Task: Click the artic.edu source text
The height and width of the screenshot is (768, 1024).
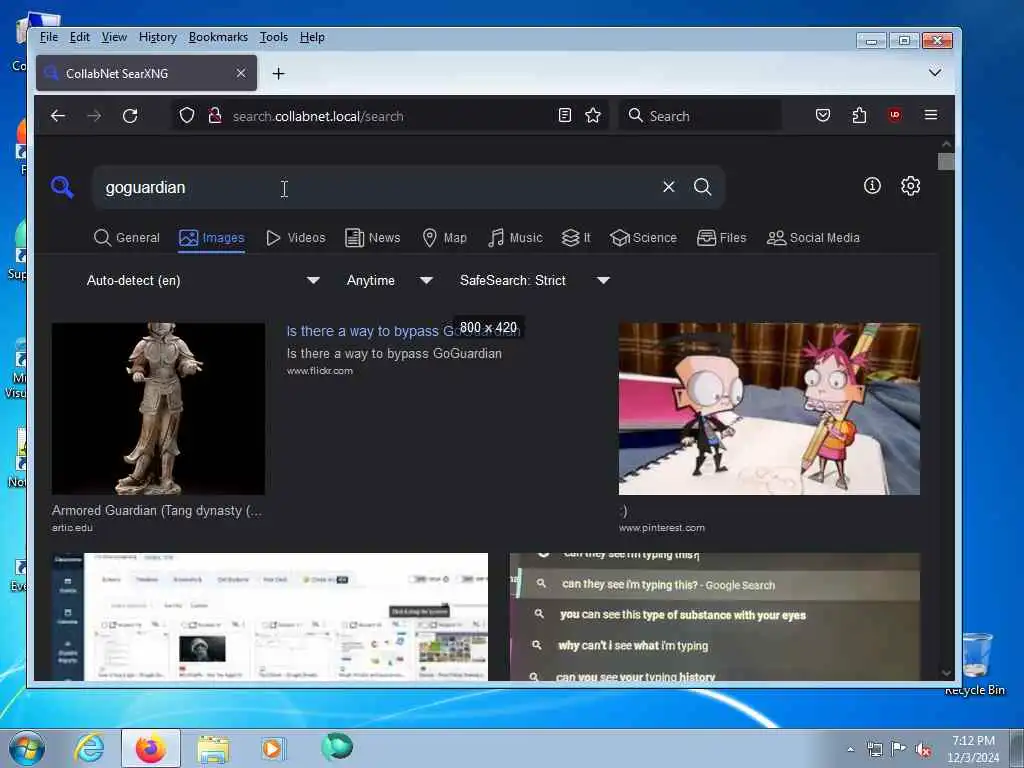Action: tap(72, 528)
